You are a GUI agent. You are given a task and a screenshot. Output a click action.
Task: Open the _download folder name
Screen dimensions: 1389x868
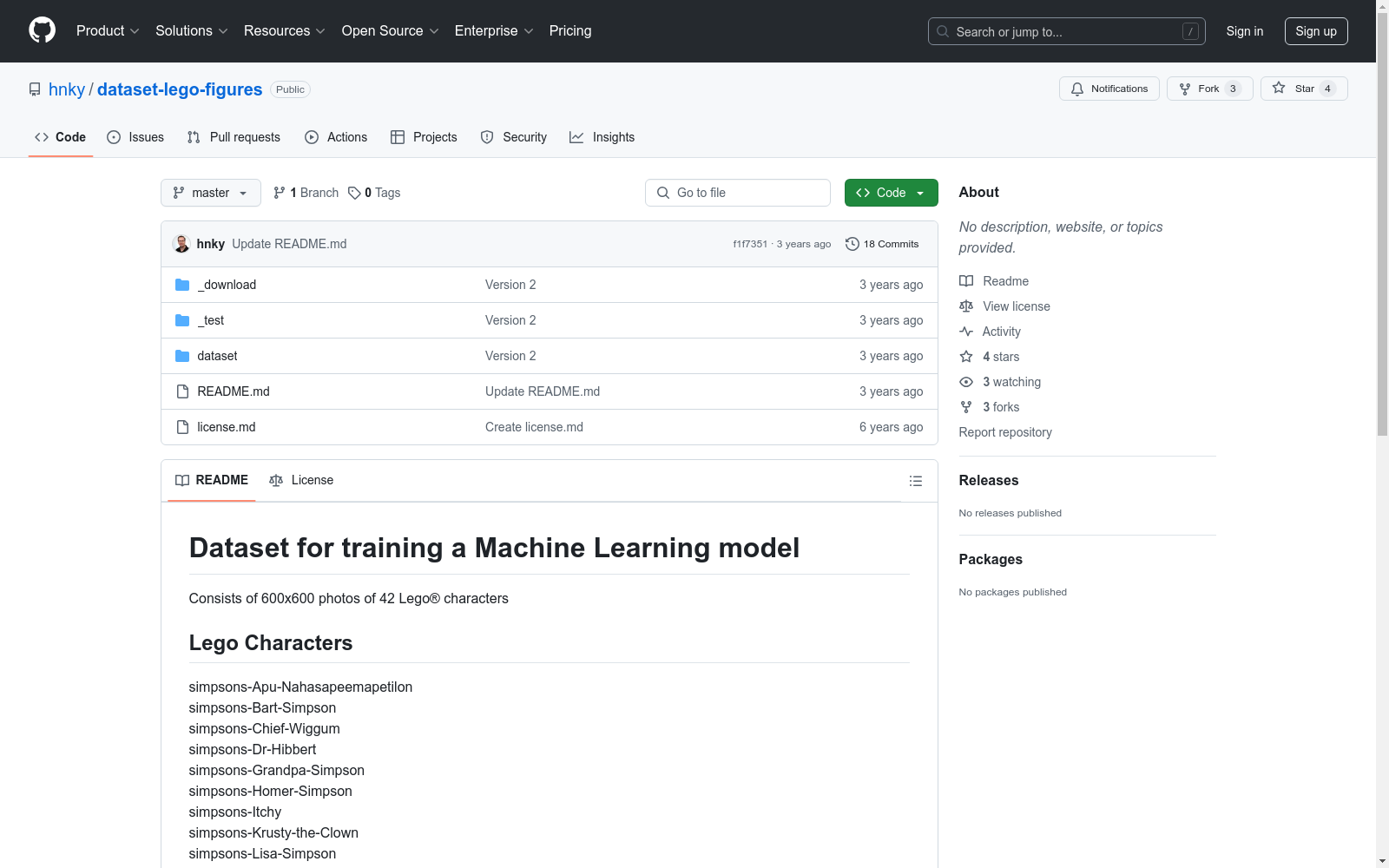coord(227,285)
